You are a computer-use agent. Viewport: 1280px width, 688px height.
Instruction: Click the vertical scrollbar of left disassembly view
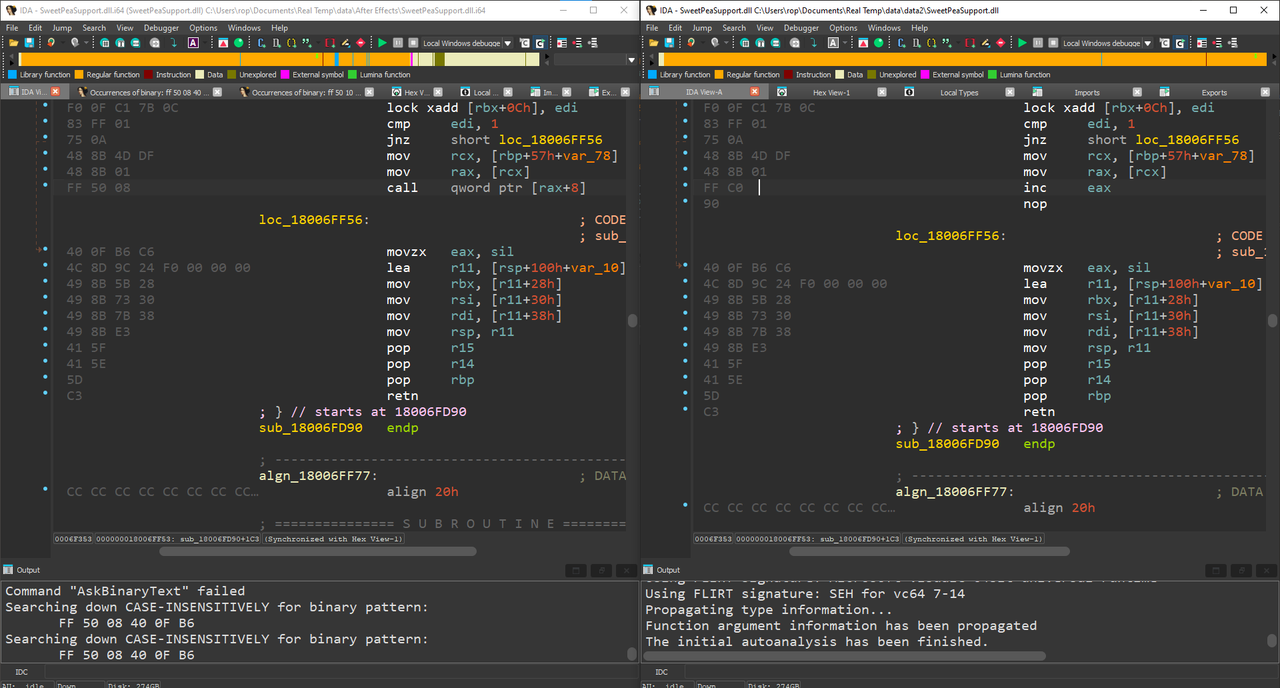(632, 320)
